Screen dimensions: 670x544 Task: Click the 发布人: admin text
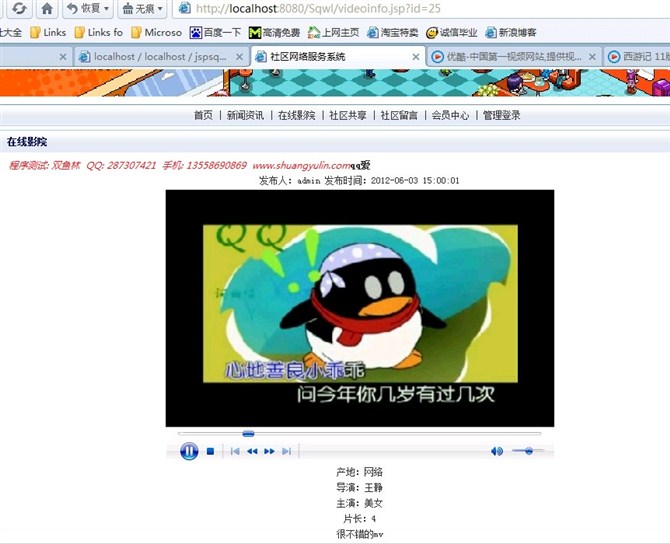pyautogui.click(x=290, y=181)
